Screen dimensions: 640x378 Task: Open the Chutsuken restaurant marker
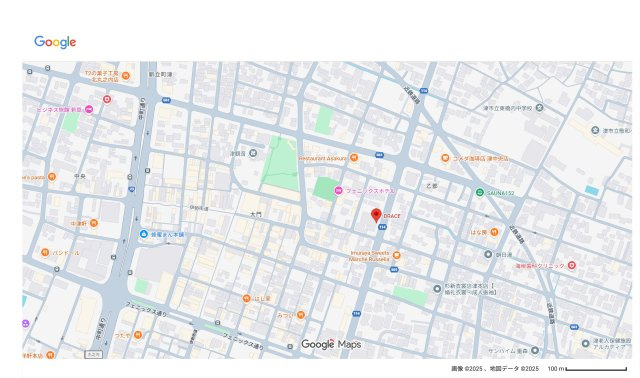94,223
